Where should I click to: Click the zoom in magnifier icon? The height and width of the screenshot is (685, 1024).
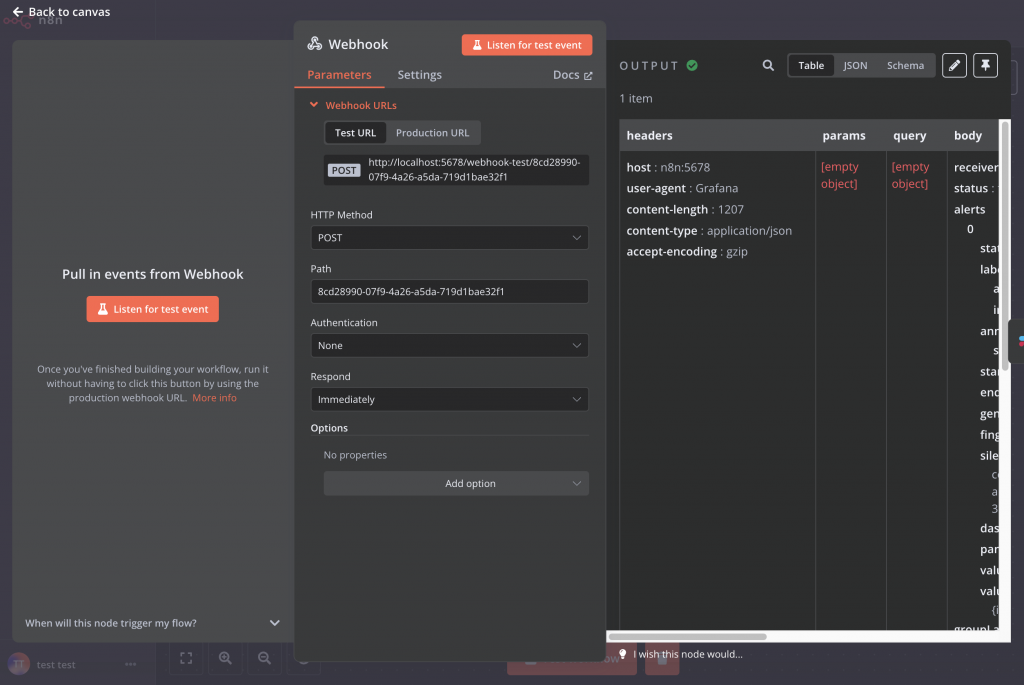(225, 658)
